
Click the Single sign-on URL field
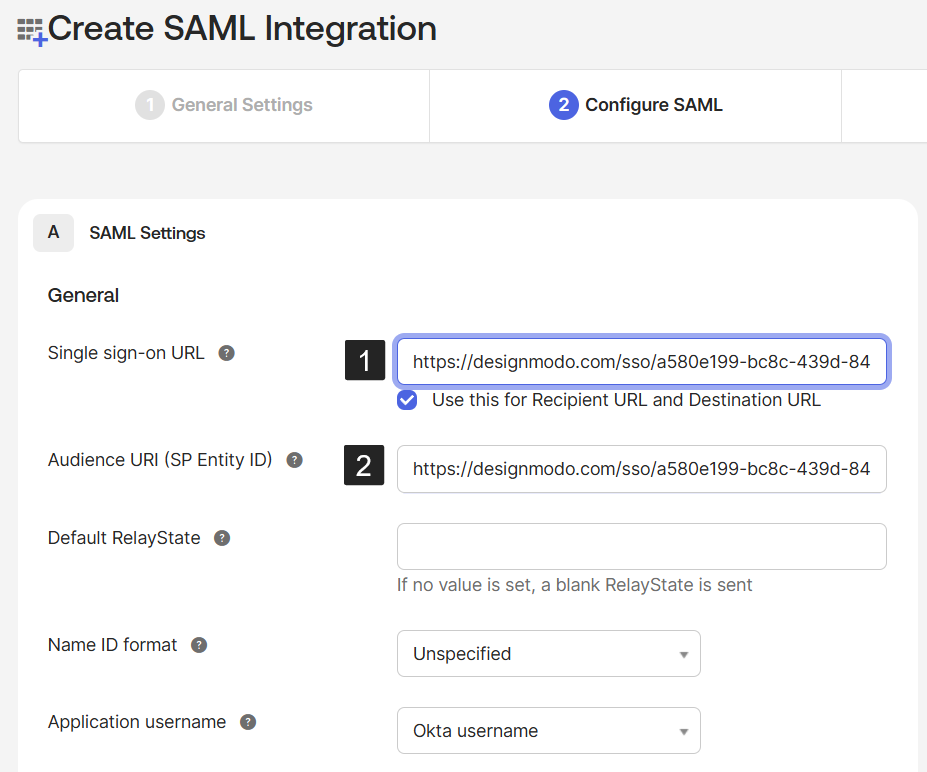(x=641, y=361)
